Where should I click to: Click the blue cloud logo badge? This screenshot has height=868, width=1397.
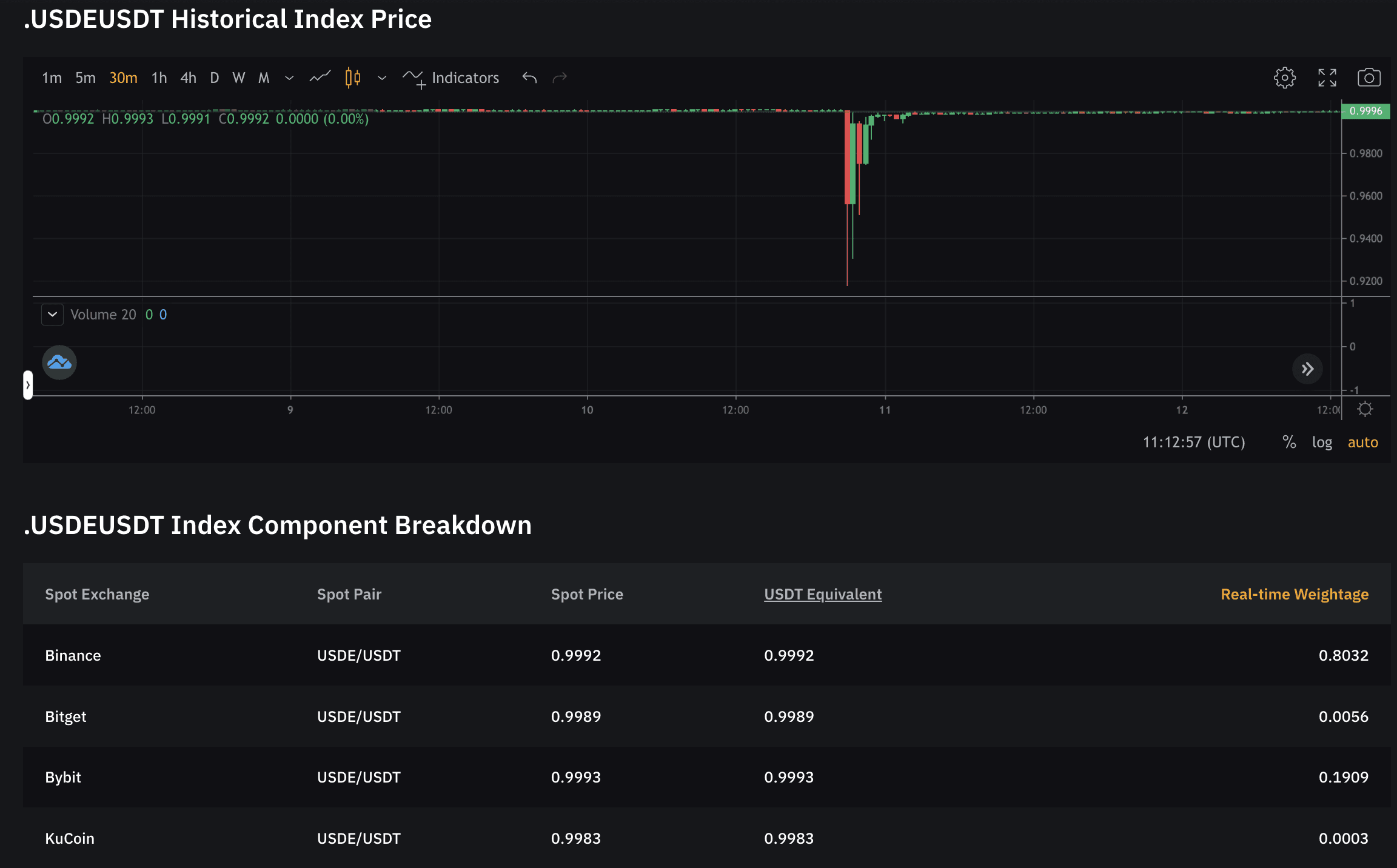pos(59,362)
